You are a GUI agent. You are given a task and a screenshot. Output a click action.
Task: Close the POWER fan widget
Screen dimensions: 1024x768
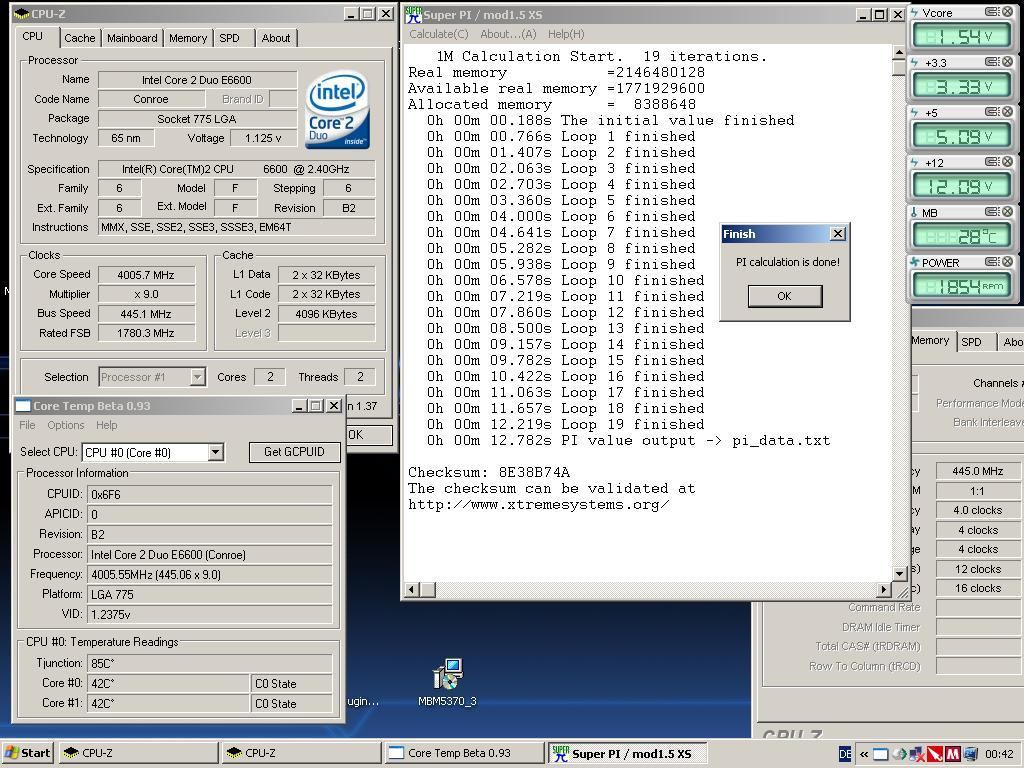1007,262
